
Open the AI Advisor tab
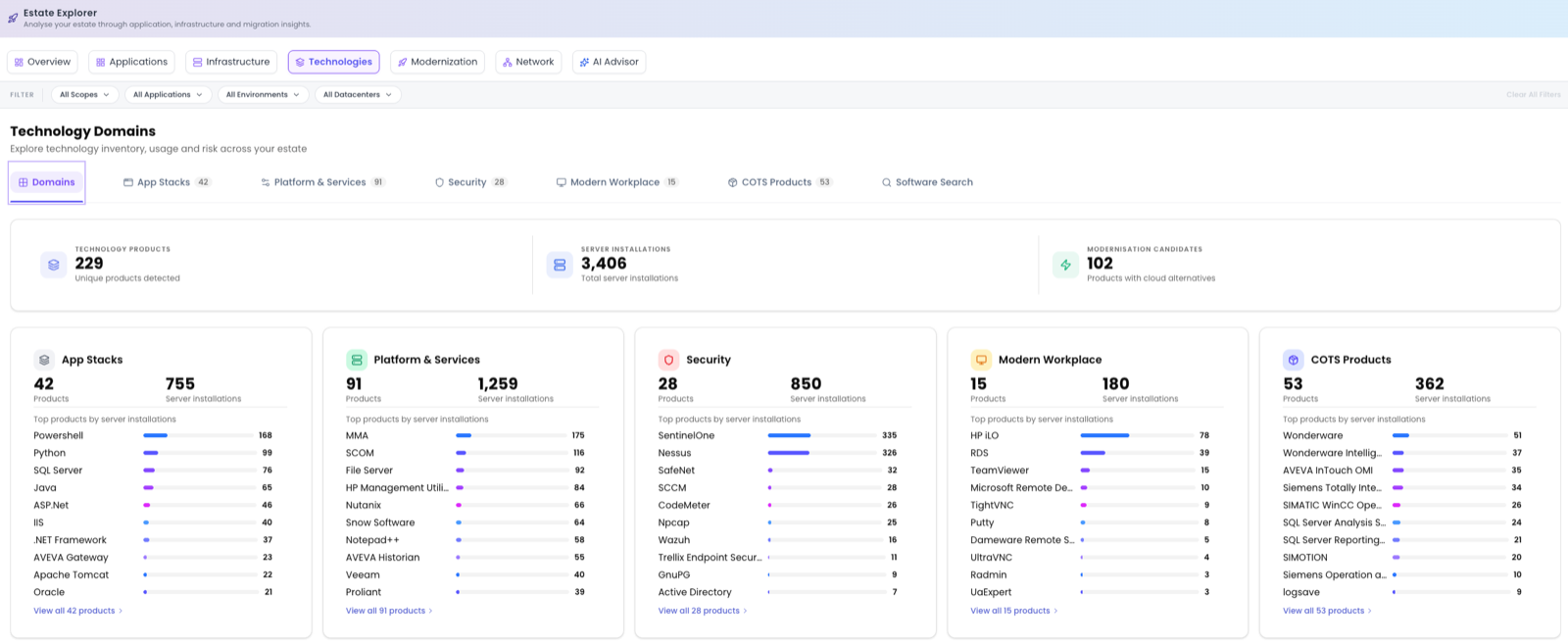click(609, 62)
